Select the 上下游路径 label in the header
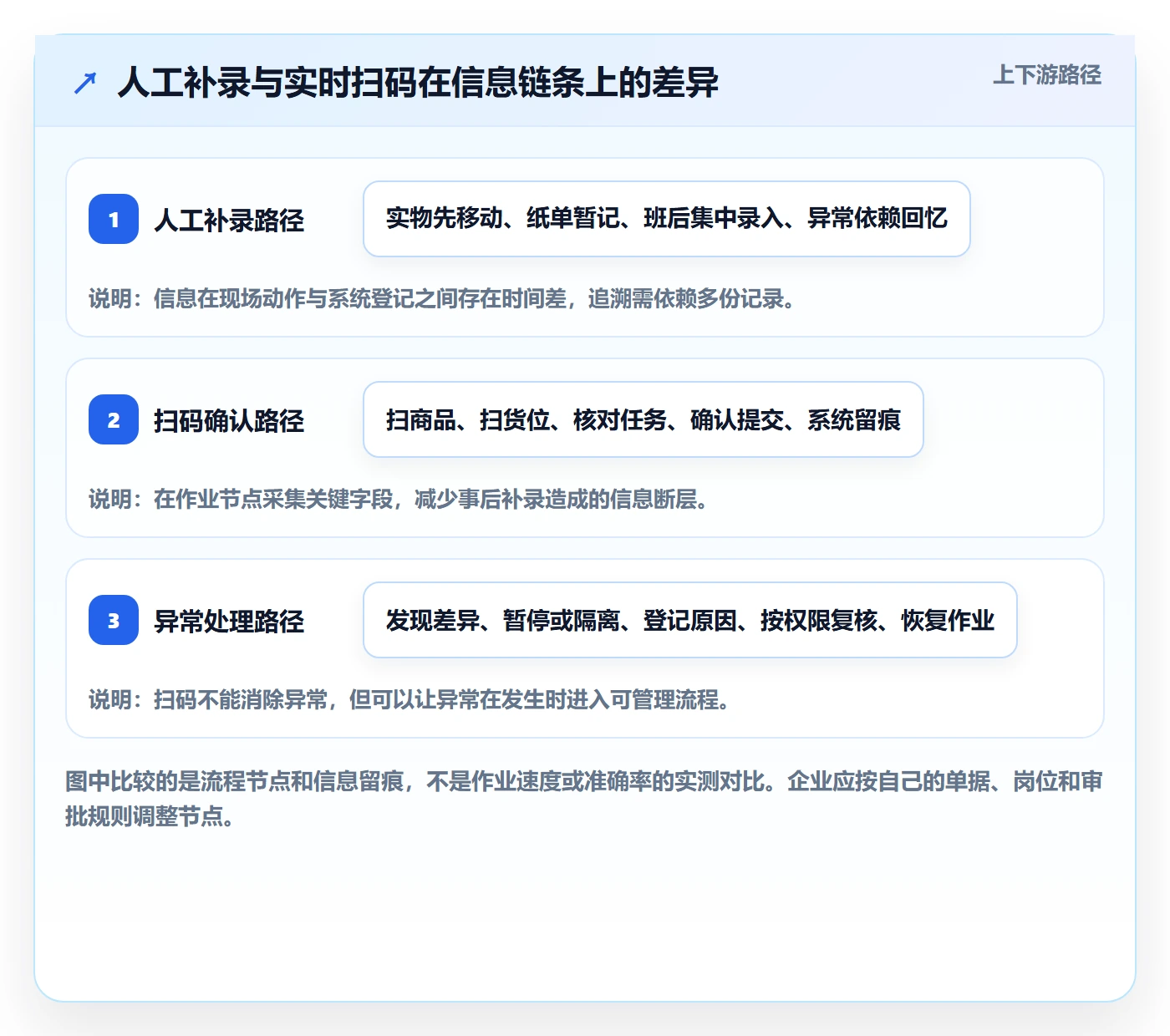The image size is (1170, 1036). point(1046,75)
